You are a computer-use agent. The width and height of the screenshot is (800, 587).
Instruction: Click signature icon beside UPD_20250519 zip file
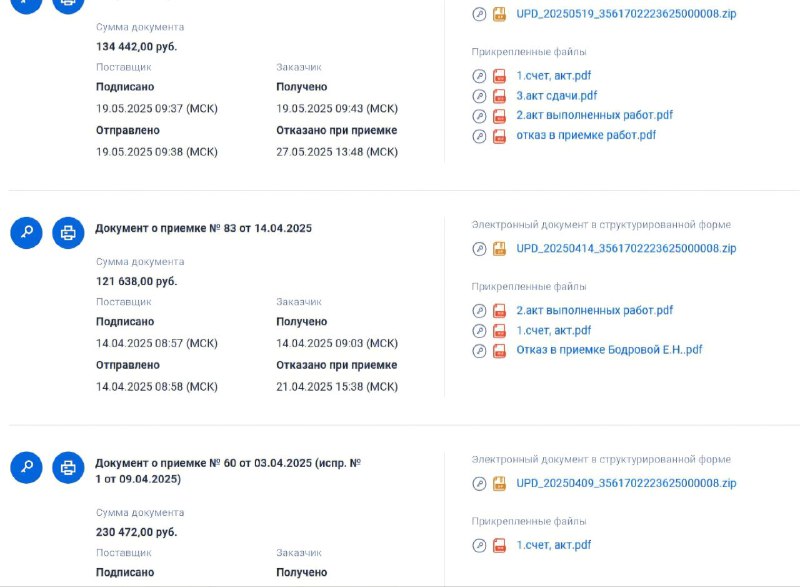pos(479,14)
